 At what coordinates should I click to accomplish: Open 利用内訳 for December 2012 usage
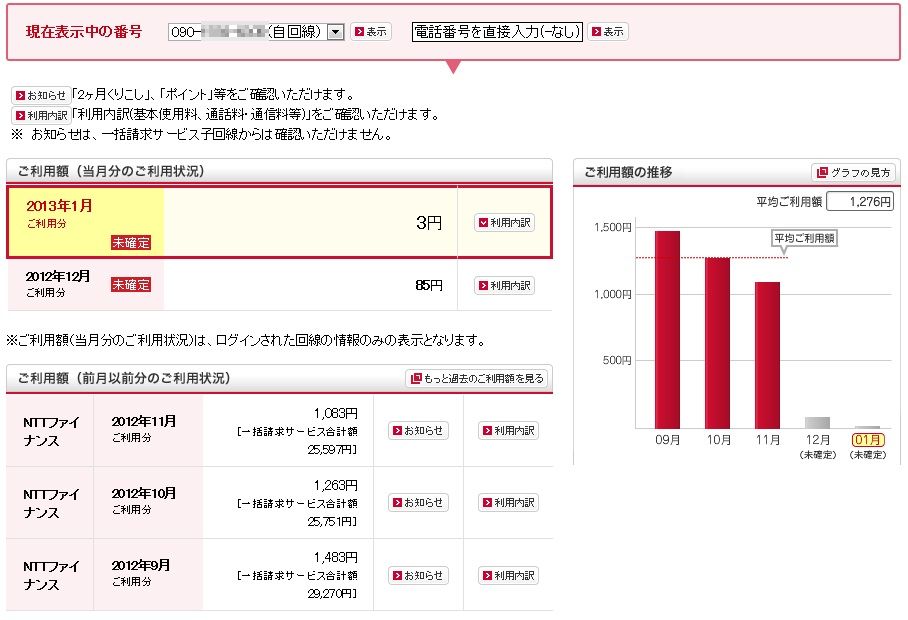(504, 286)
